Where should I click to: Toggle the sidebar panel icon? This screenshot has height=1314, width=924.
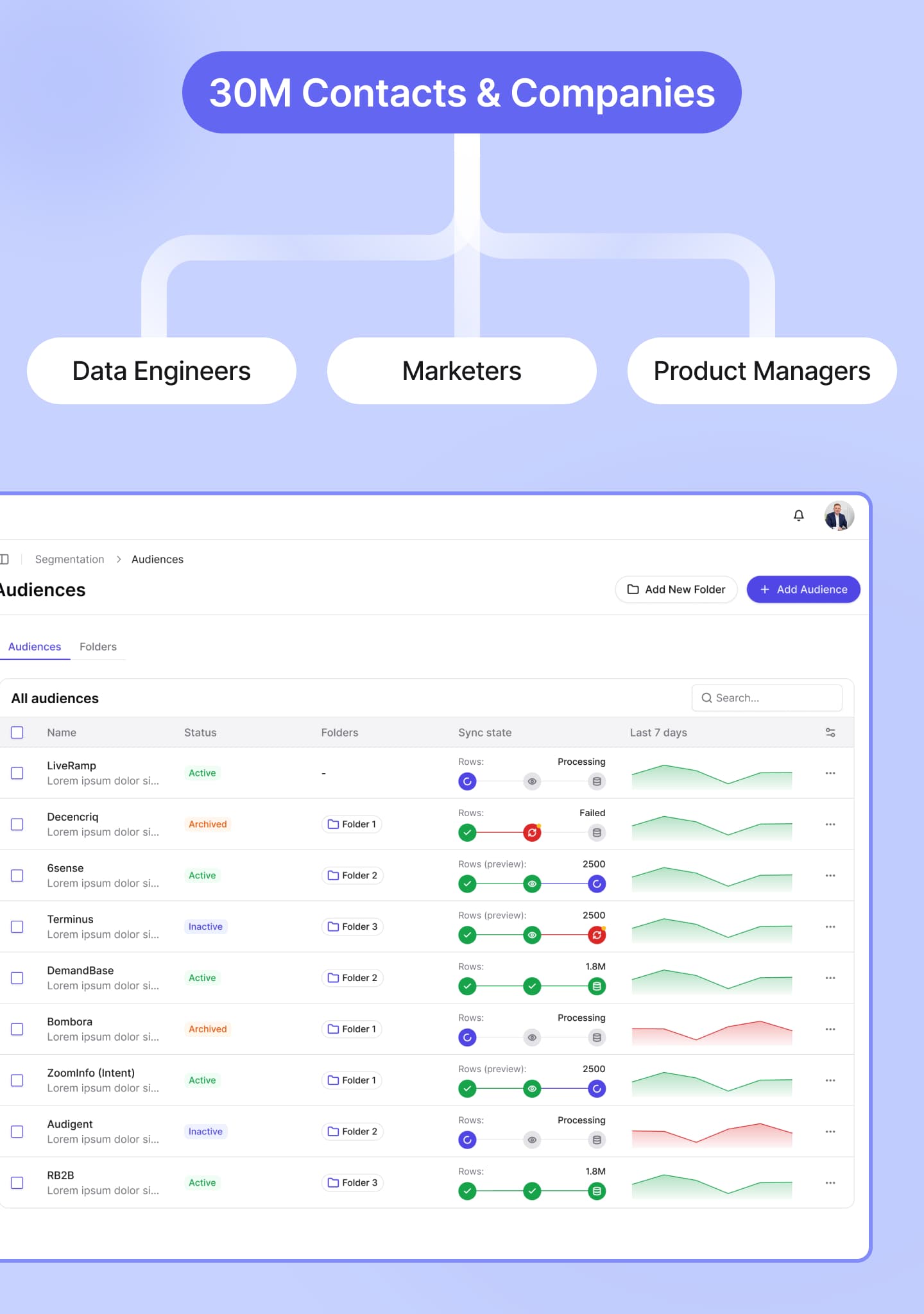coord(4,559)
